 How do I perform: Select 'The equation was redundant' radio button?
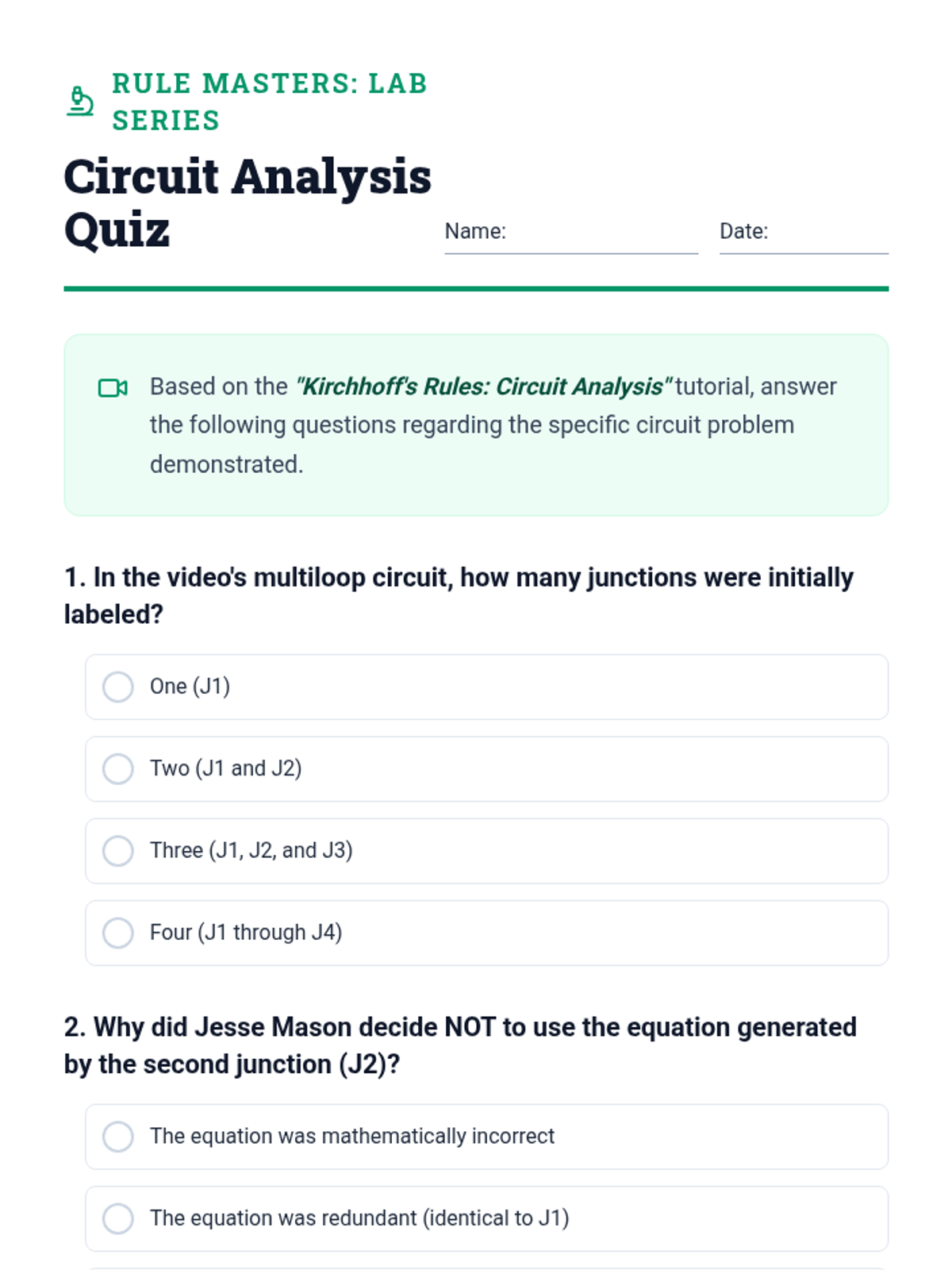click(118, 1218)
